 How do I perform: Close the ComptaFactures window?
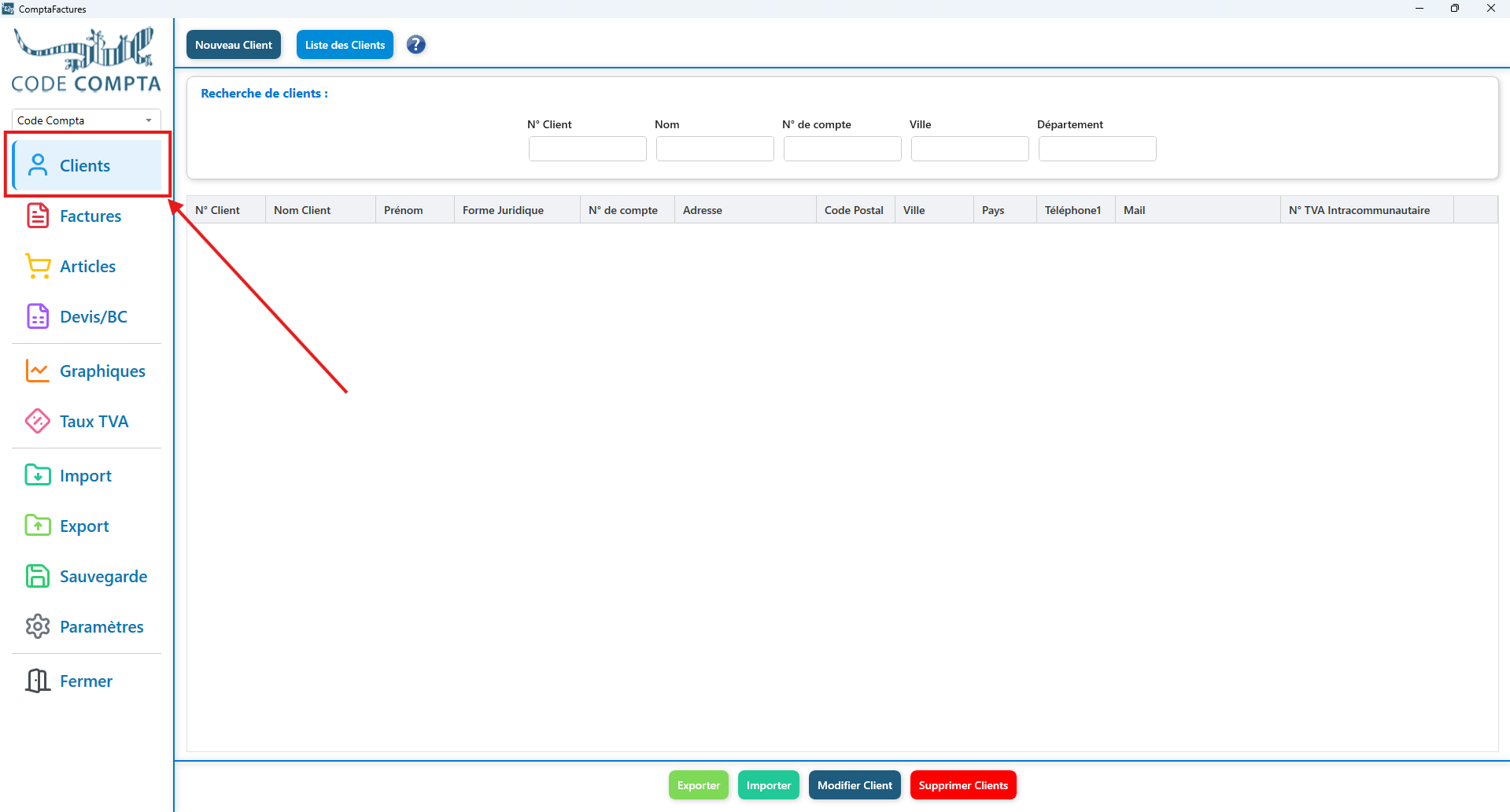tap(1491, 9)
